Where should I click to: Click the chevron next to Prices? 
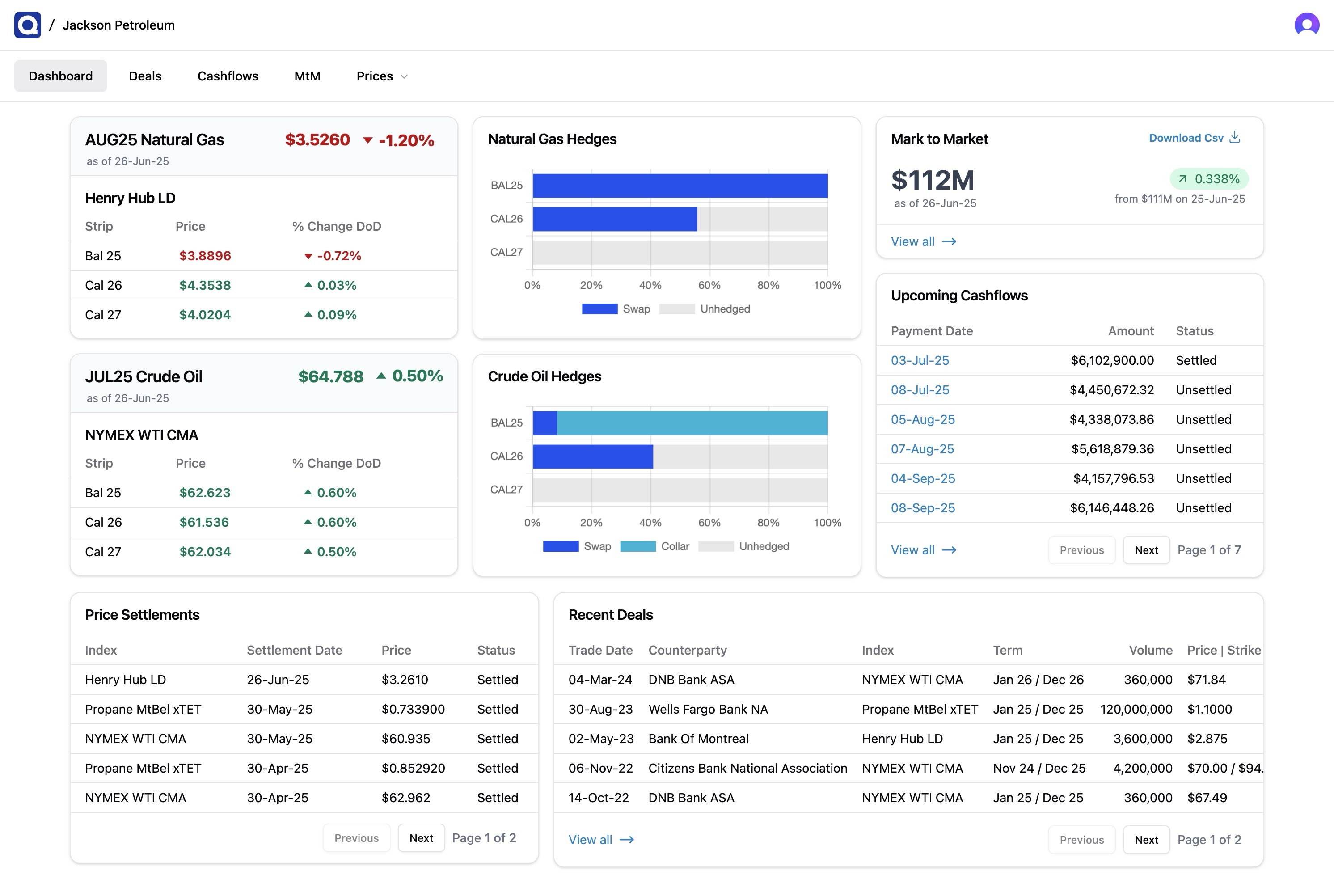click(404, 76)
